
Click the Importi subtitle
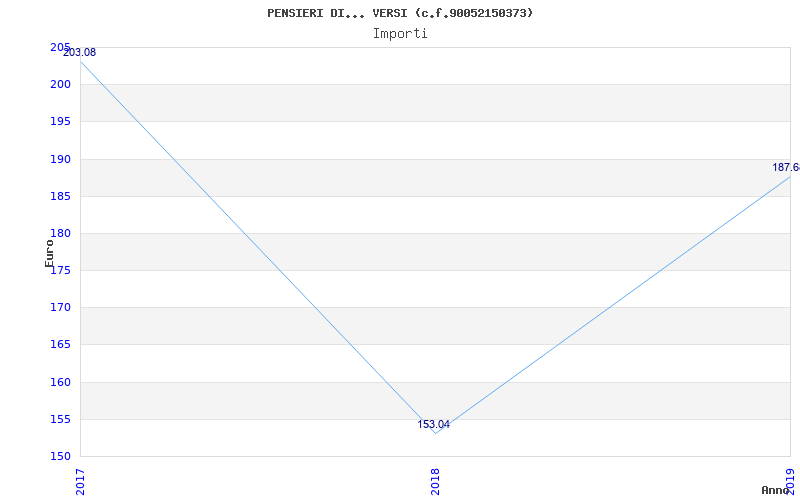400,34
